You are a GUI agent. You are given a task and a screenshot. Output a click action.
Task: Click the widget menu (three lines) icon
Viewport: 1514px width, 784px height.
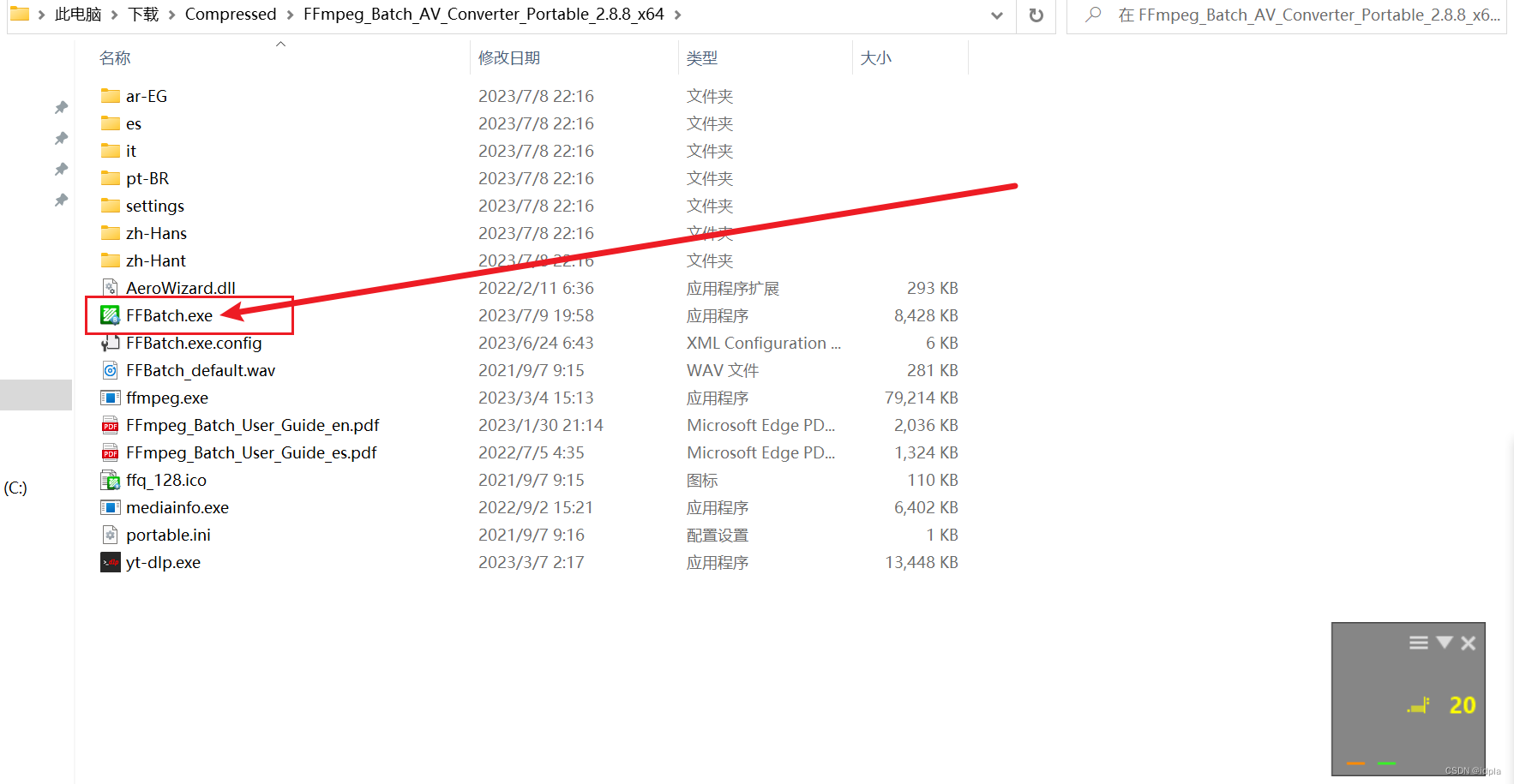1419,643
